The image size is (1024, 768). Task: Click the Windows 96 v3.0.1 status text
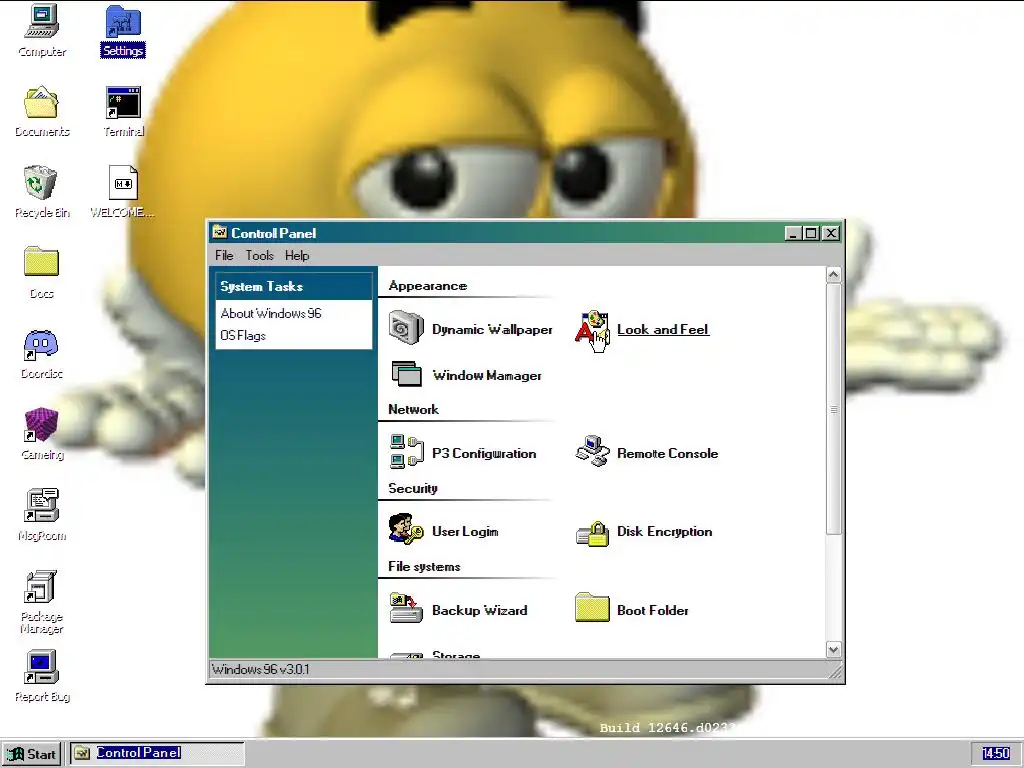(x=261, y=669)
